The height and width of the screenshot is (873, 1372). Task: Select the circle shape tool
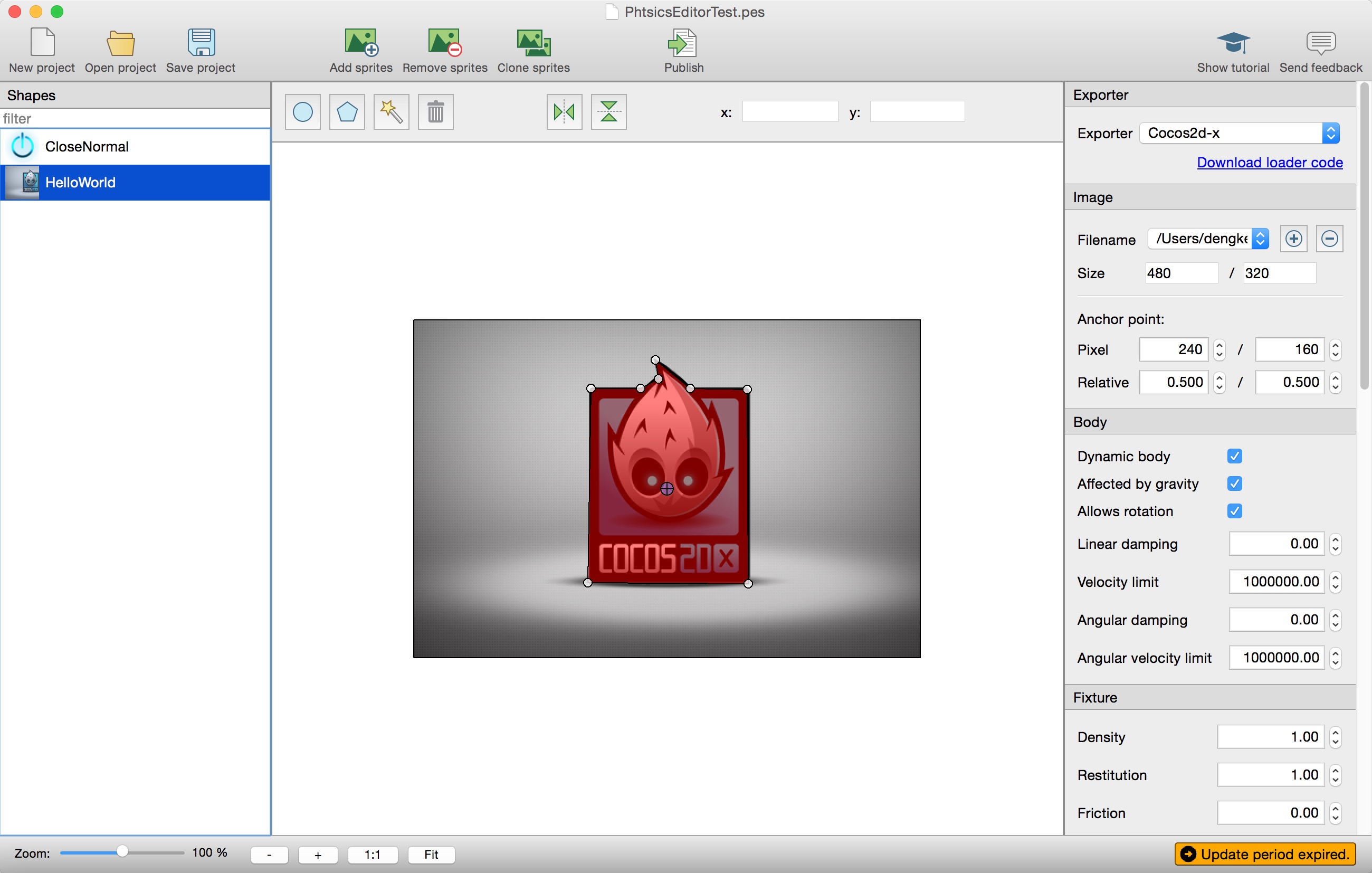[x=302, y=112]
